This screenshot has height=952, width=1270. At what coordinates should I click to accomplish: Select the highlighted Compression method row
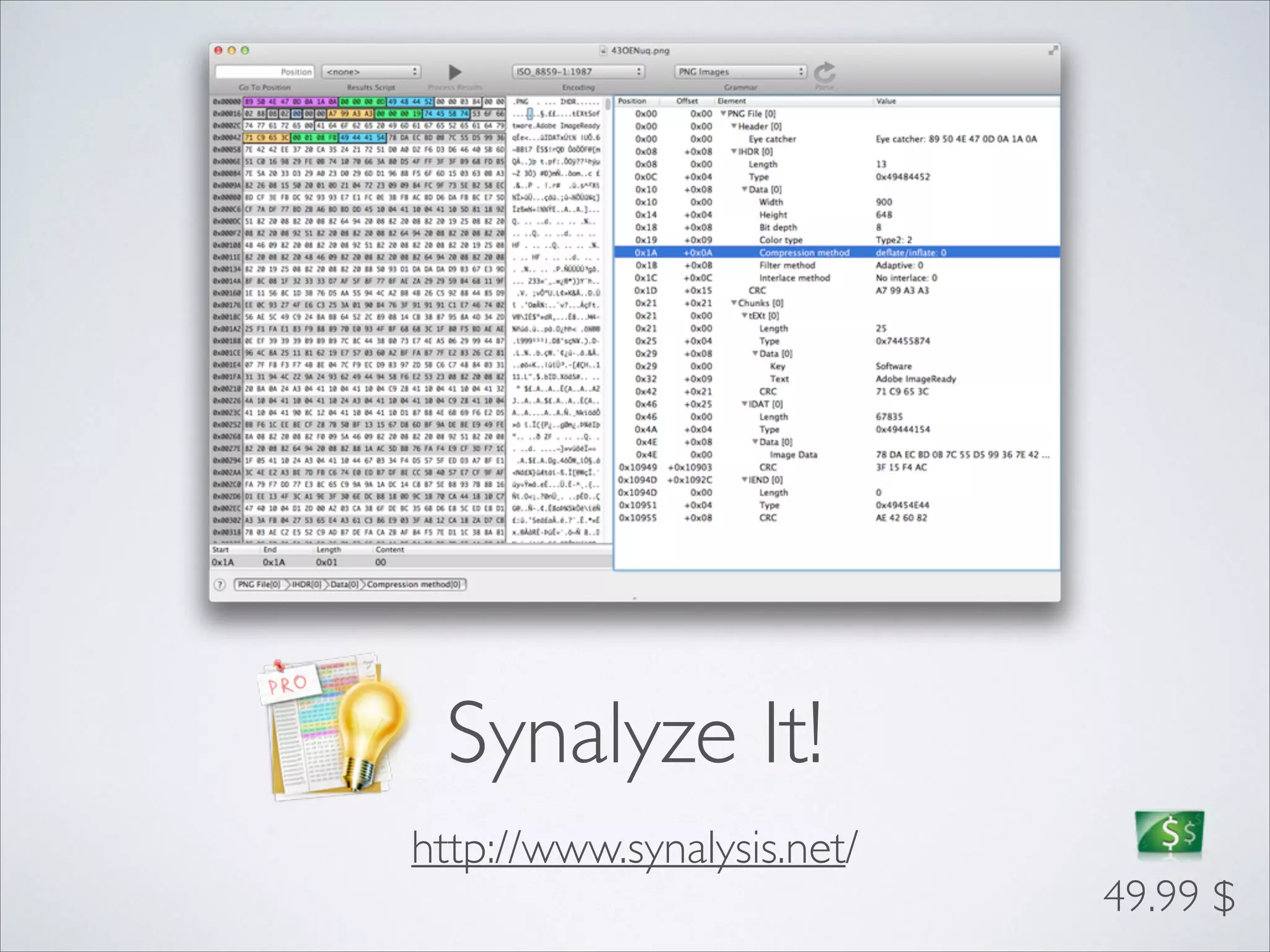click(837, 252)
